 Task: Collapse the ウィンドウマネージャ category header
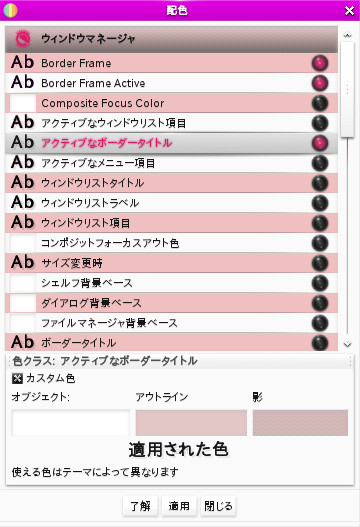pyautogui.click(x=171, y=39)
